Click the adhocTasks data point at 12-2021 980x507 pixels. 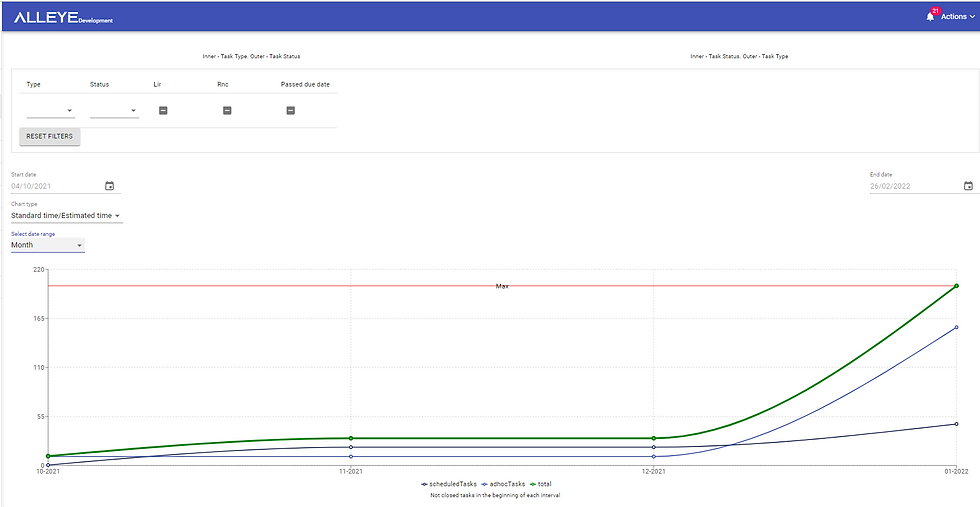point(654,456)
